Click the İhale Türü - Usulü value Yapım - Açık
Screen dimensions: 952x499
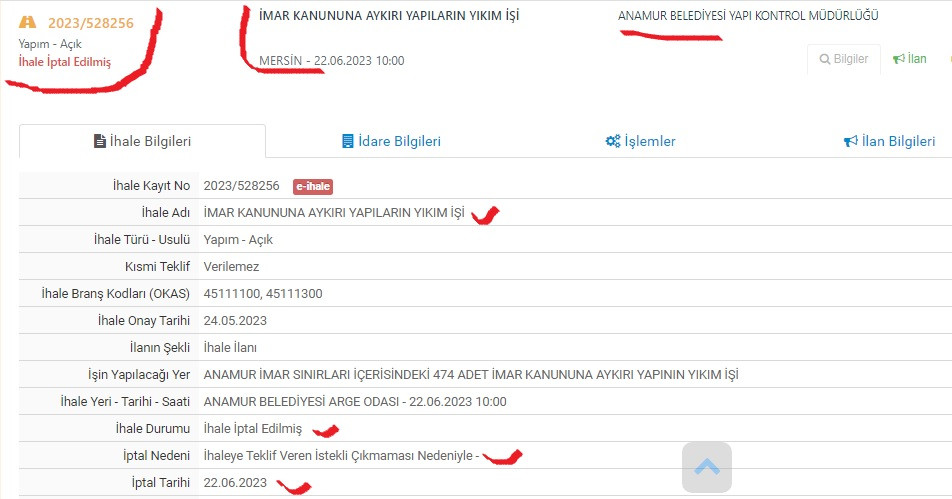pos(238,240)
